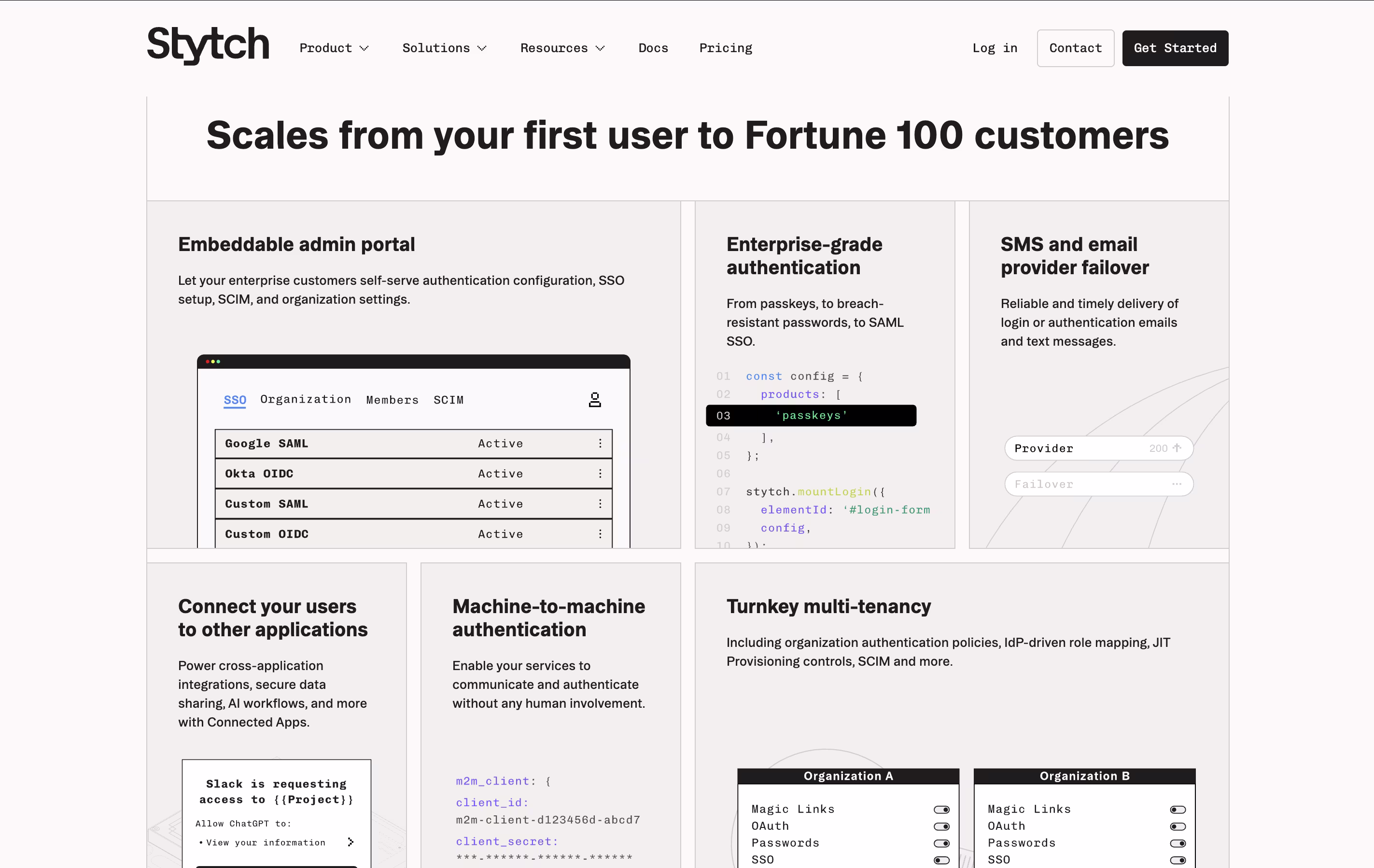Open the Google SAML row kebab menu

pos(600,444)
